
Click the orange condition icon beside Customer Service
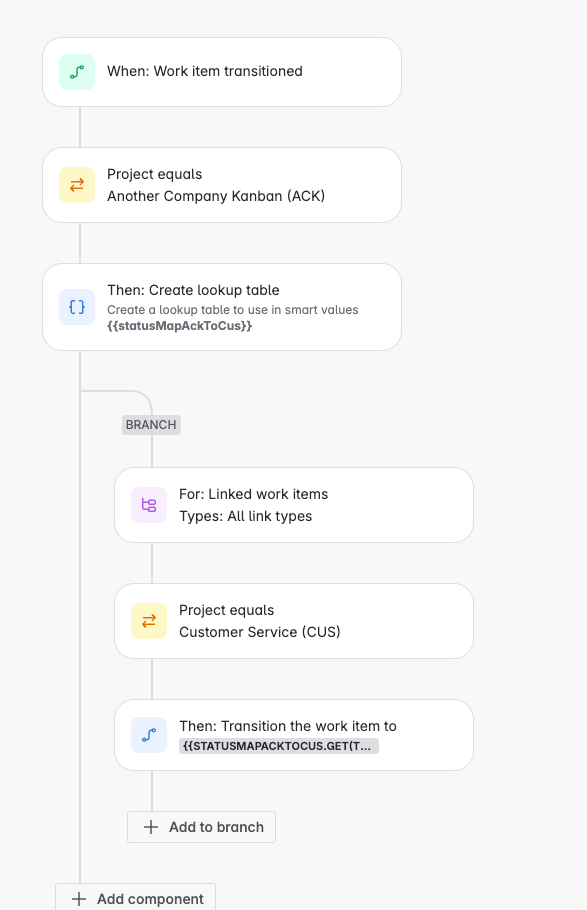149,621
